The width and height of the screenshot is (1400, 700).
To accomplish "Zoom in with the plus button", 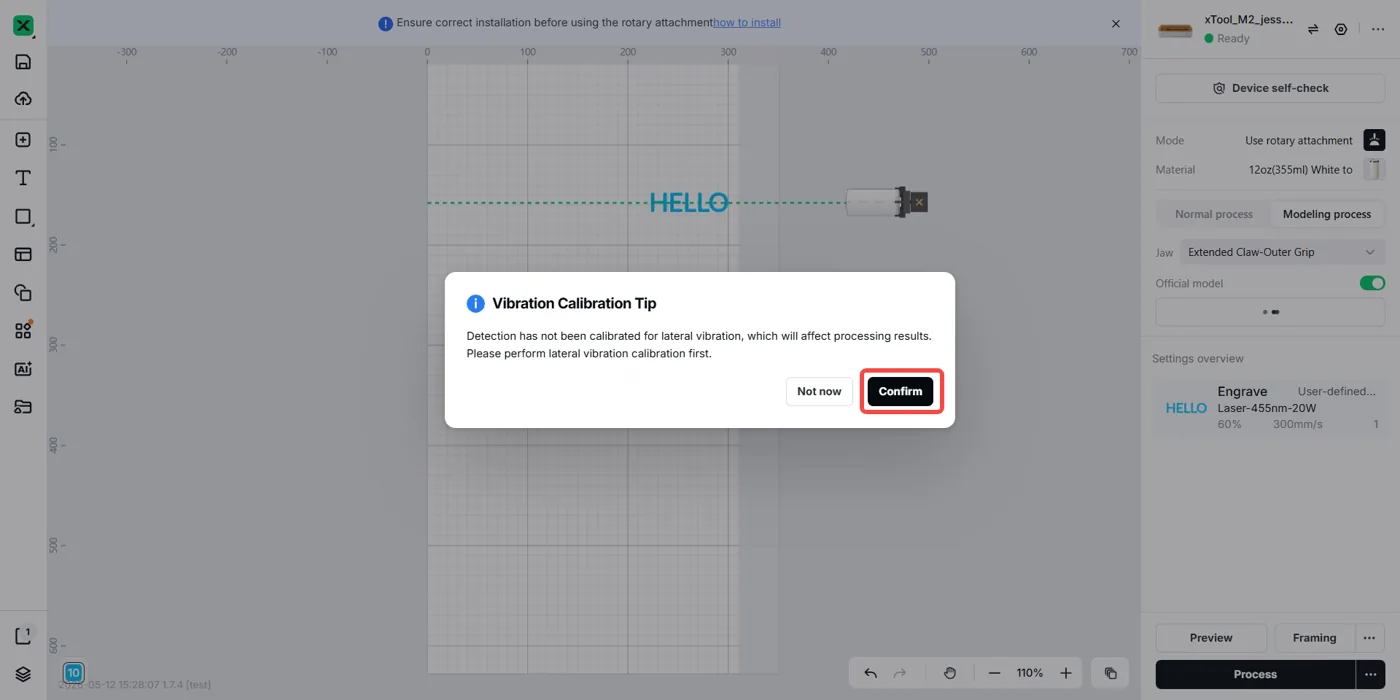I will click(x=1066, y=673).
